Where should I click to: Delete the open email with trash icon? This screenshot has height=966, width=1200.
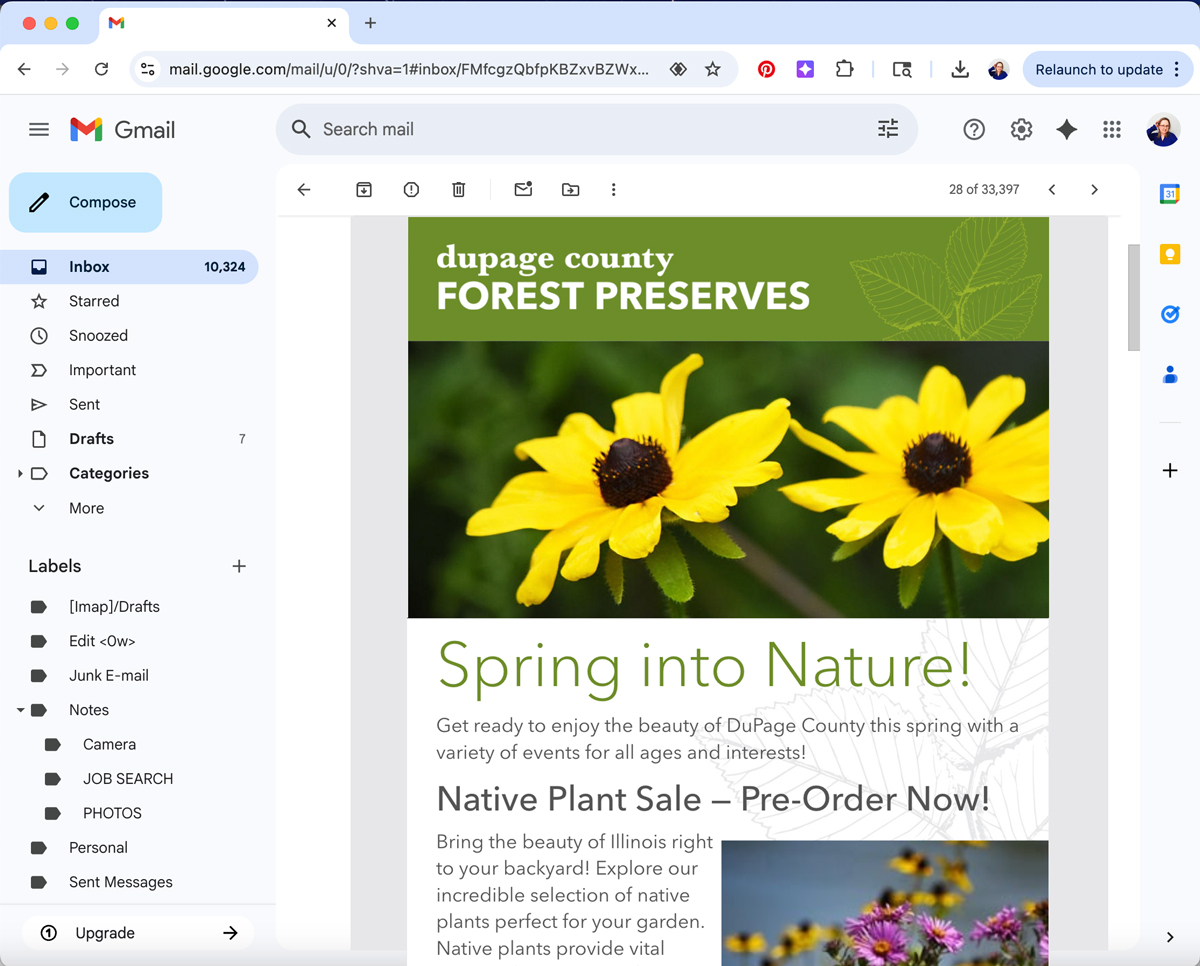458,190
